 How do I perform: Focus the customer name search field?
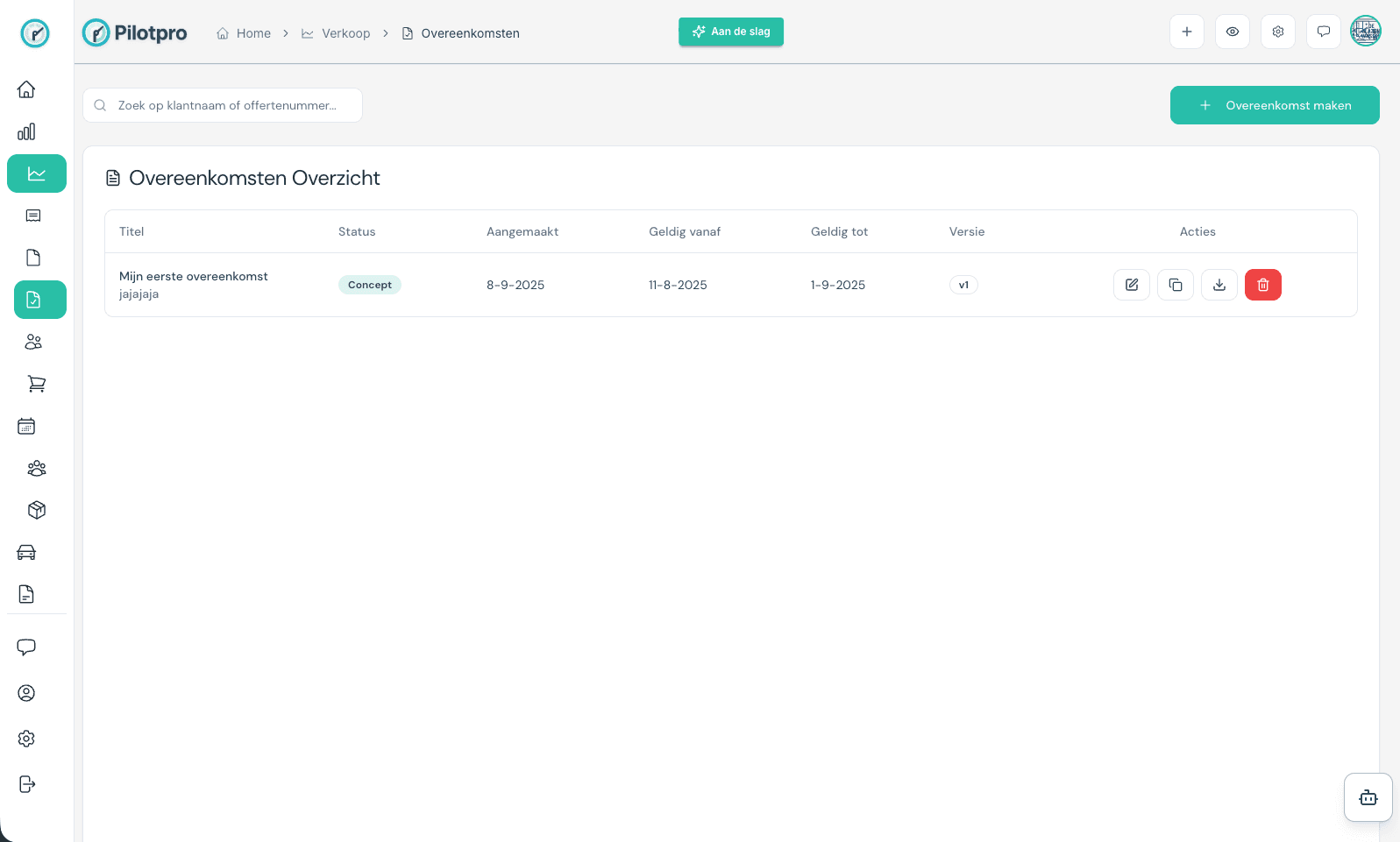click(228, 105)
